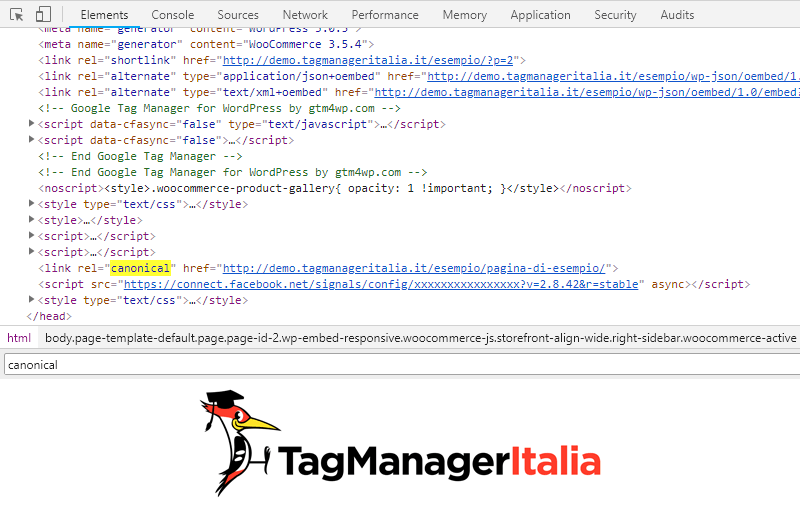
Task: Focus the search field containing canonical
Action: click(402, 365)
